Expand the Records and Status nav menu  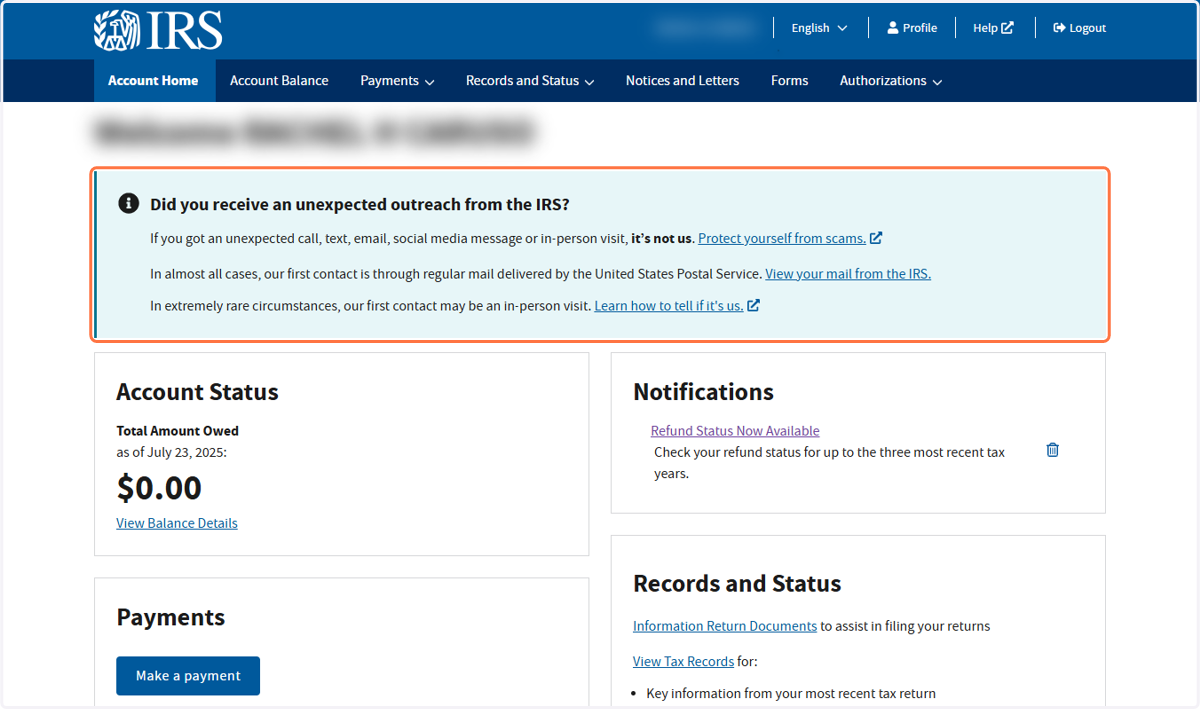[x=530, y=81]
